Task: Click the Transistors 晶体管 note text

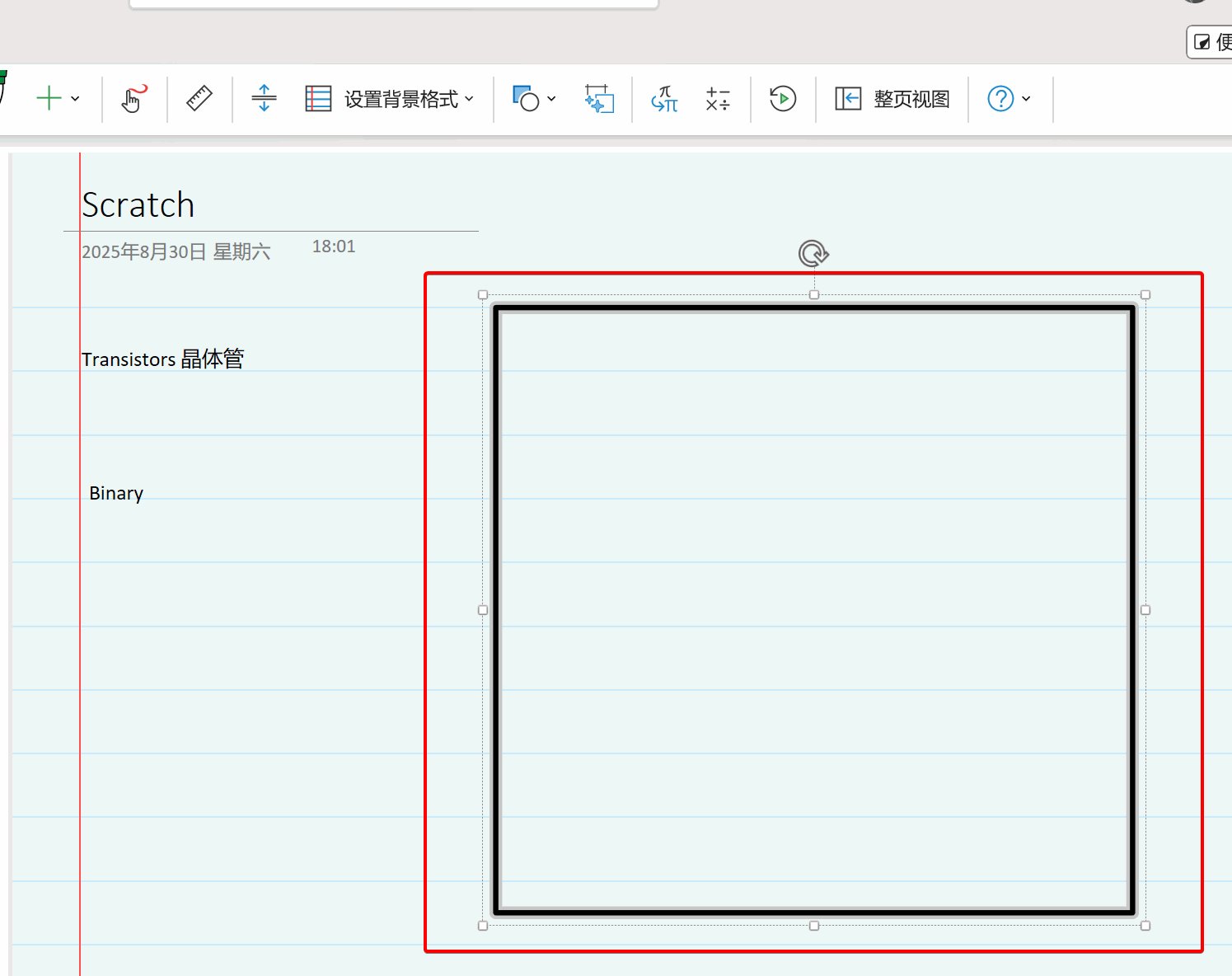Action: click(162, 359)
